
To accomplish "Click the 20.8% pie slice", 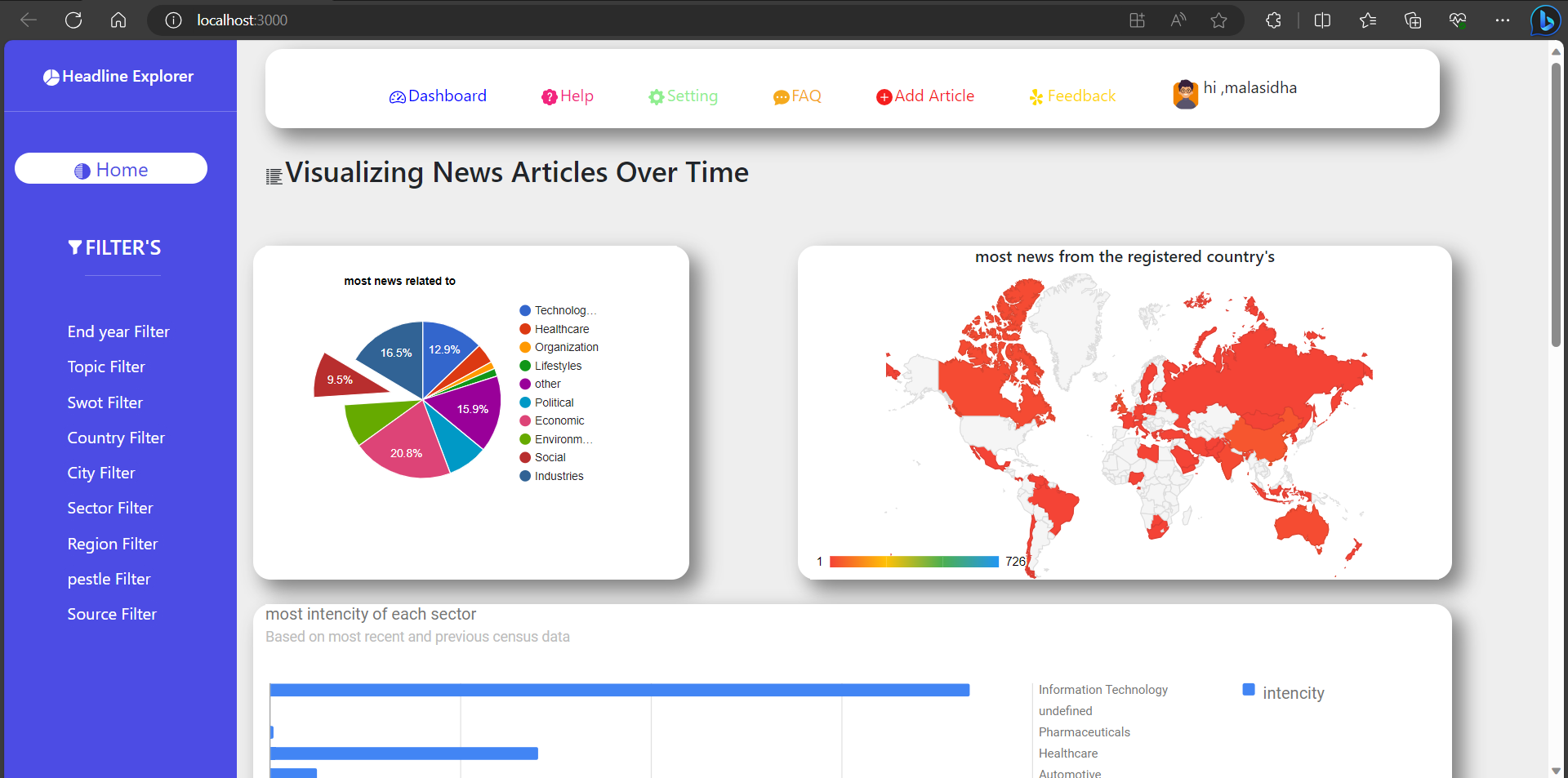I will click(x=406, y=447).
